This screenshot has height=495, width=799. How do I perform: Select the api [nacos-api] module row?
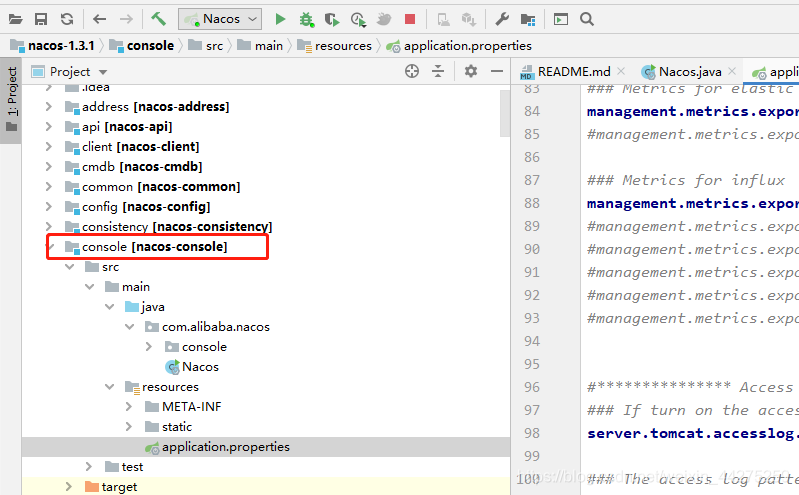click(265, 126)
